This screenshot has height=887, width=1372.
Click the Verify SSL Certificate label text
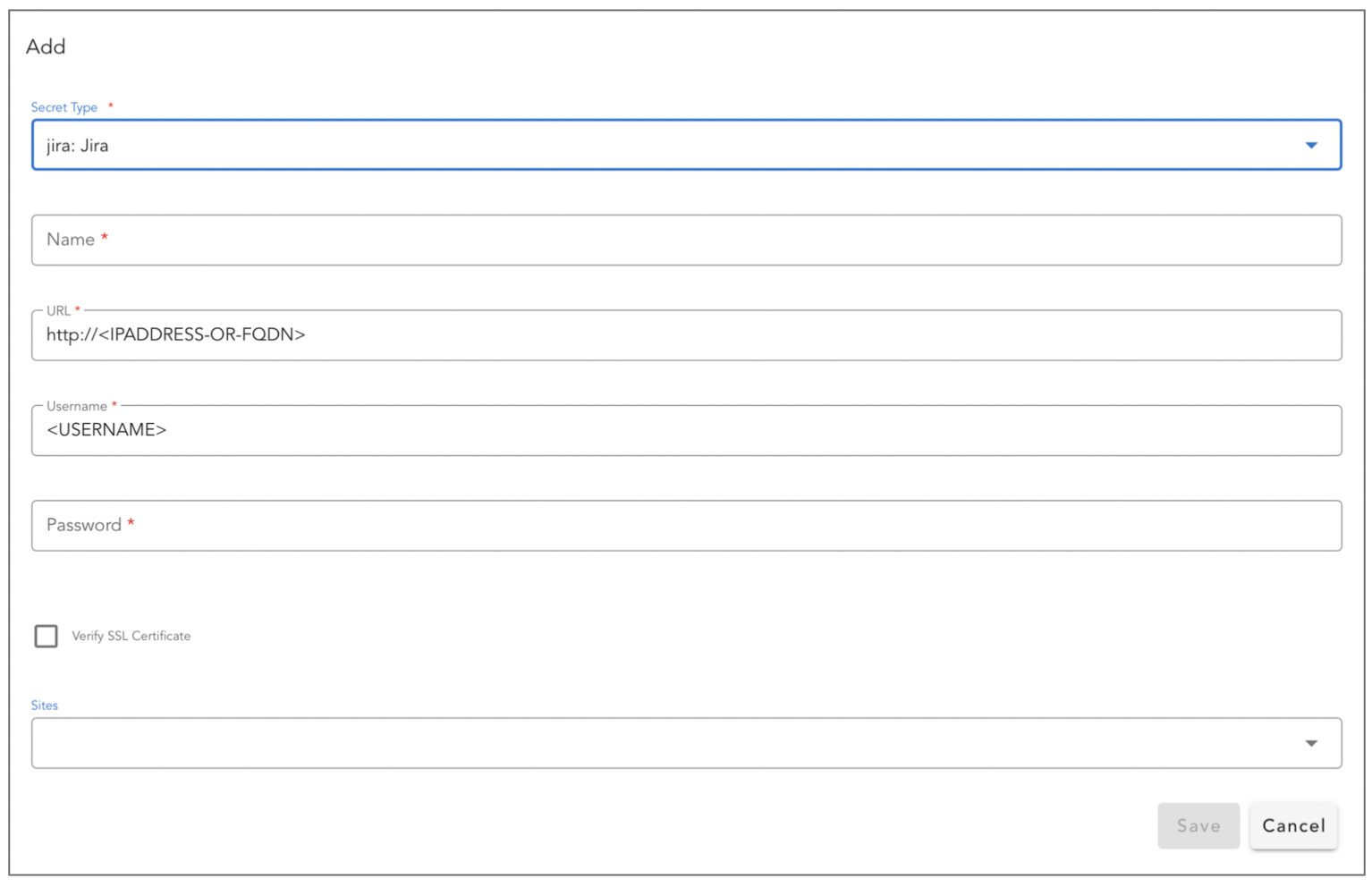(131, 636)
